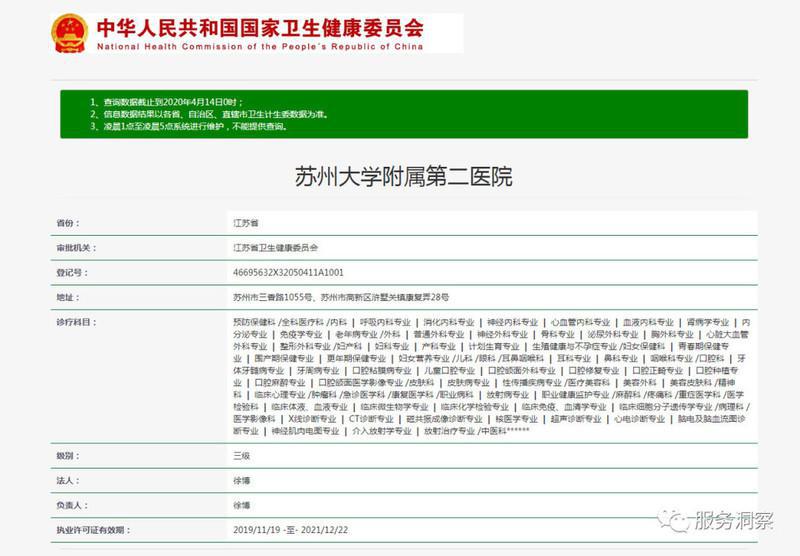Click the 江苏省 province value
The height and width of the screenshot is (556, 800).
[245, 222]
